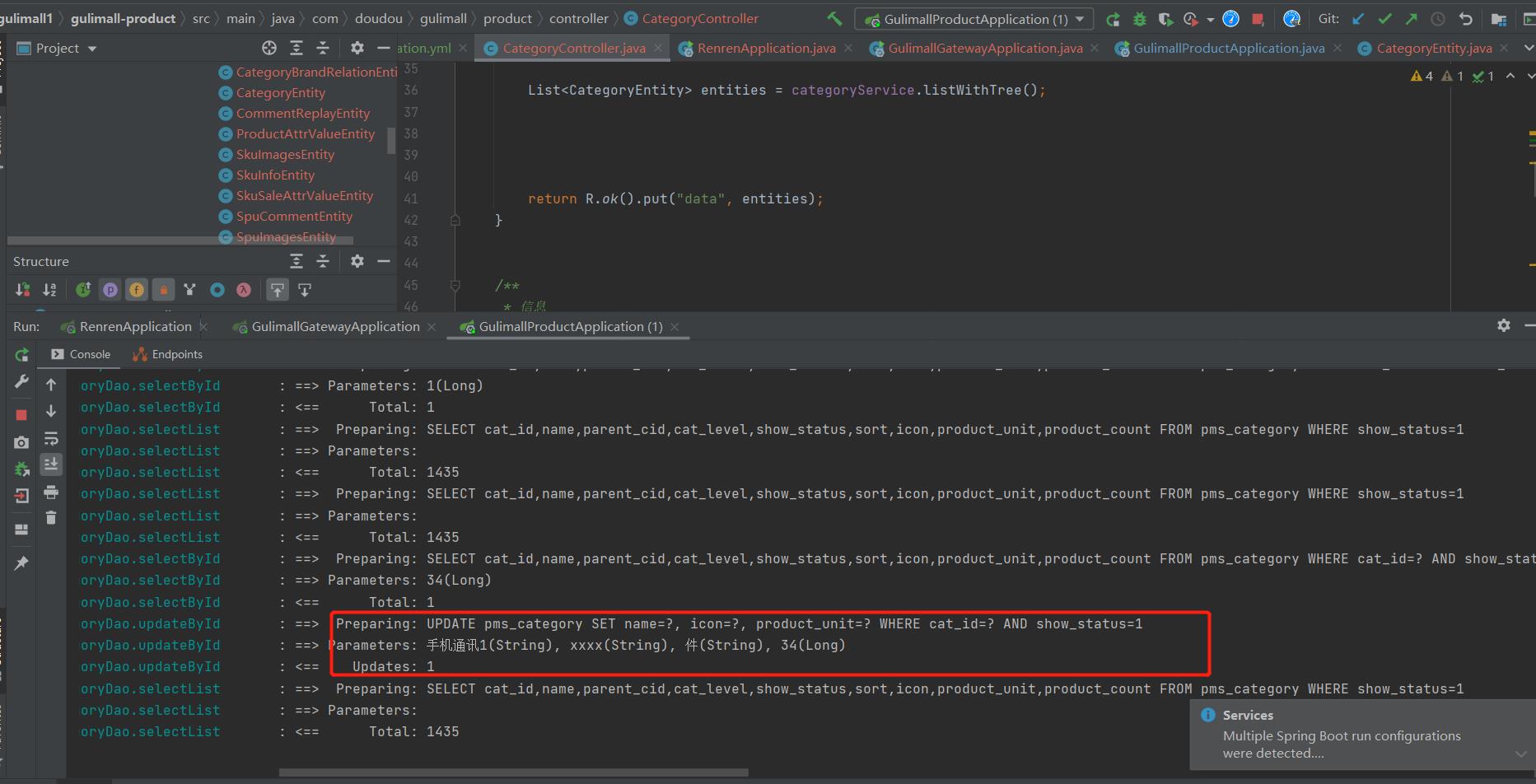Open Project panel settings gear
This screenshot has width=1536, height=784.
pos(357,49)
